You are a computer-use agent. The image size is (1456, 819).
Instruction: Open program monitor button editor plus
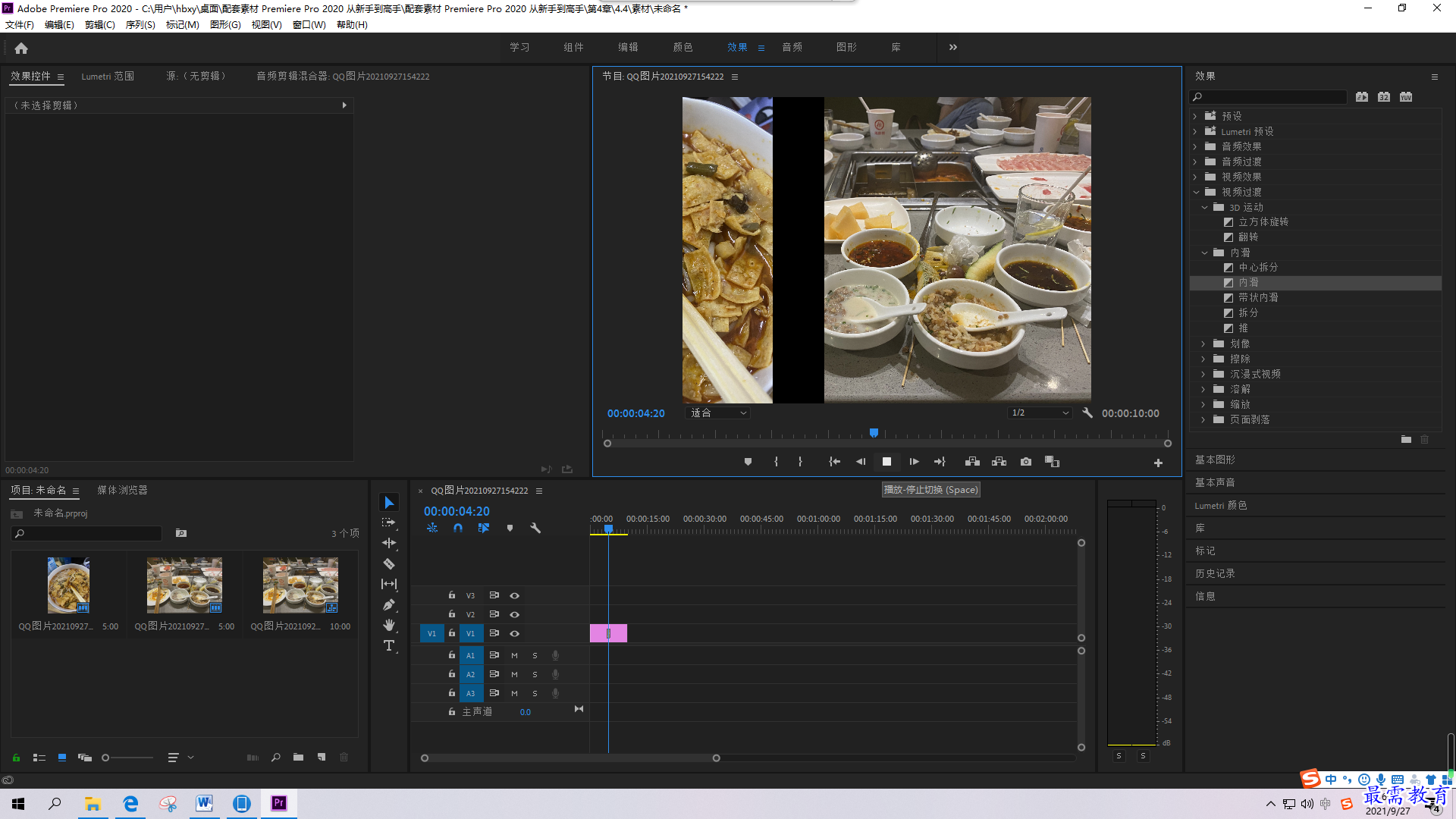pyautogui.click(x=1158, y=463)
